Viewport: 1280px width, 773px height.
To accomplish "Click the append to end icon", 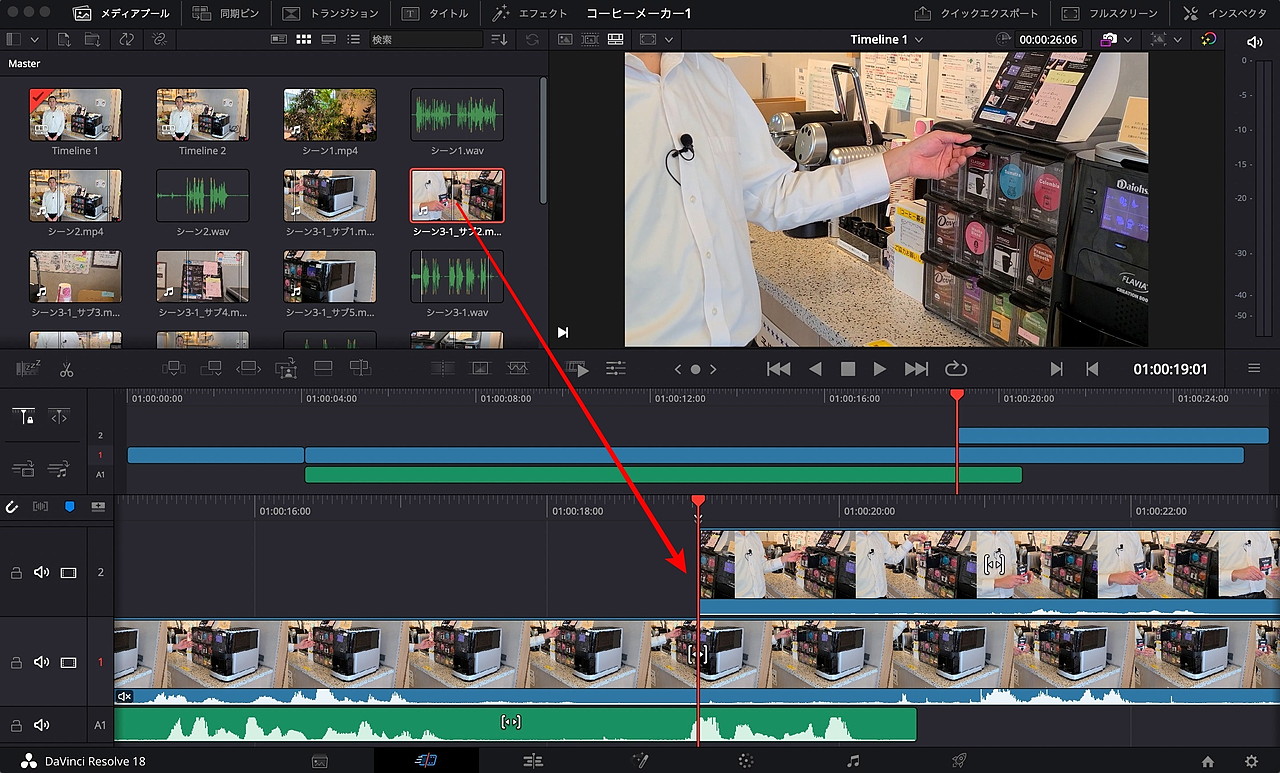I will pos(211,369).
